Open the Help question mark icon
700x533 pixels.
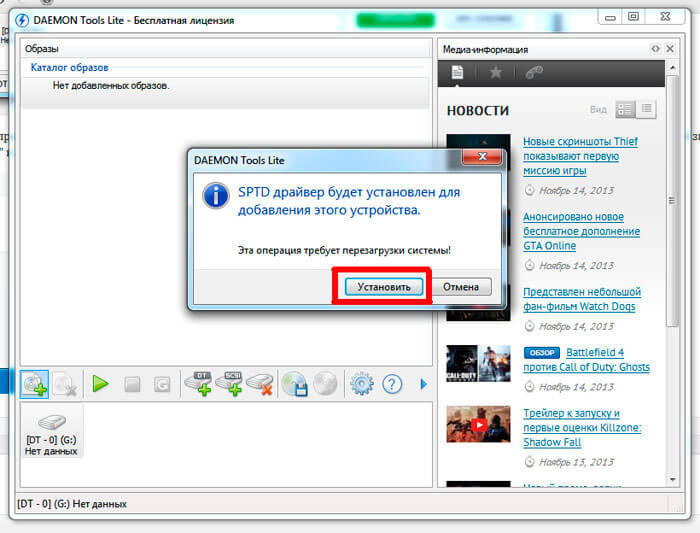(392, 384)
